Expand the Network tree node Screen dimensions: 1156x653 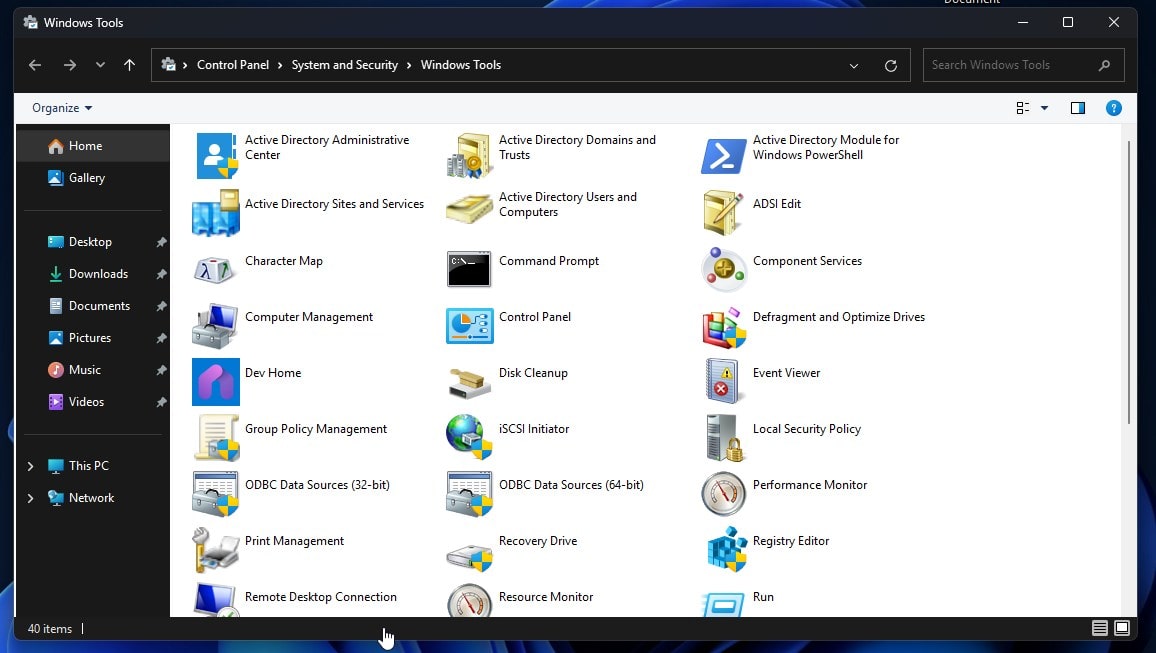coord(30,498)
